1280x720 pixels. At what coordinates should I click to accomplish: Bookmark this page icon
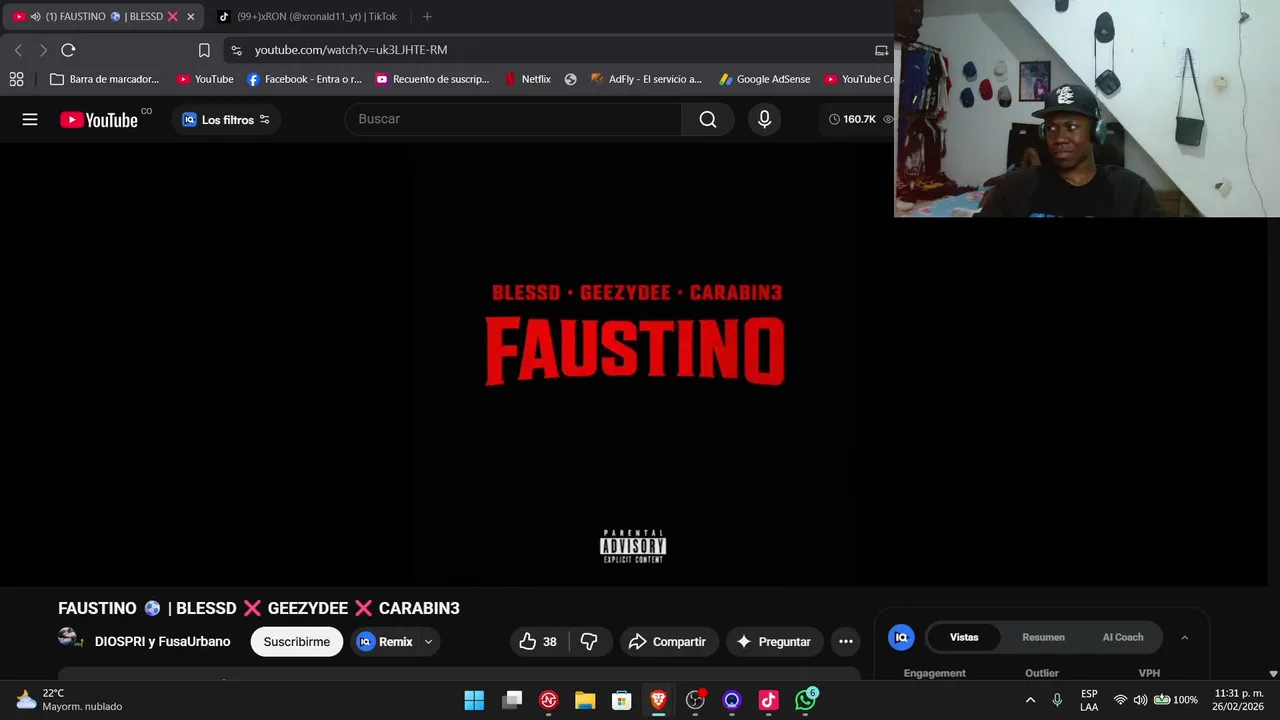pos(204,50)
